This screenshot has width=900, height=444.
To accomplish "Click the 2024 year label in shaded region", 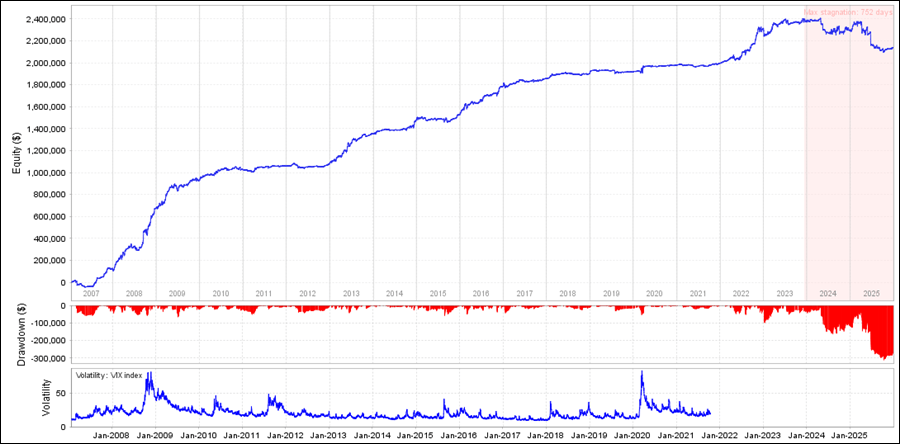I will tap(828, 294).
